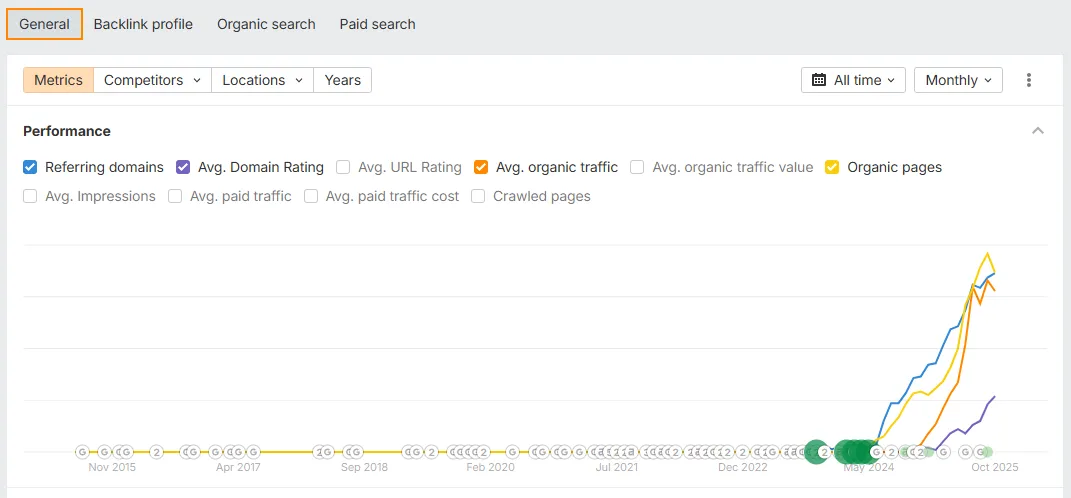Go to the Paid search tab
Viewport: 1071px width, 498px height.
tap(377, 24)
